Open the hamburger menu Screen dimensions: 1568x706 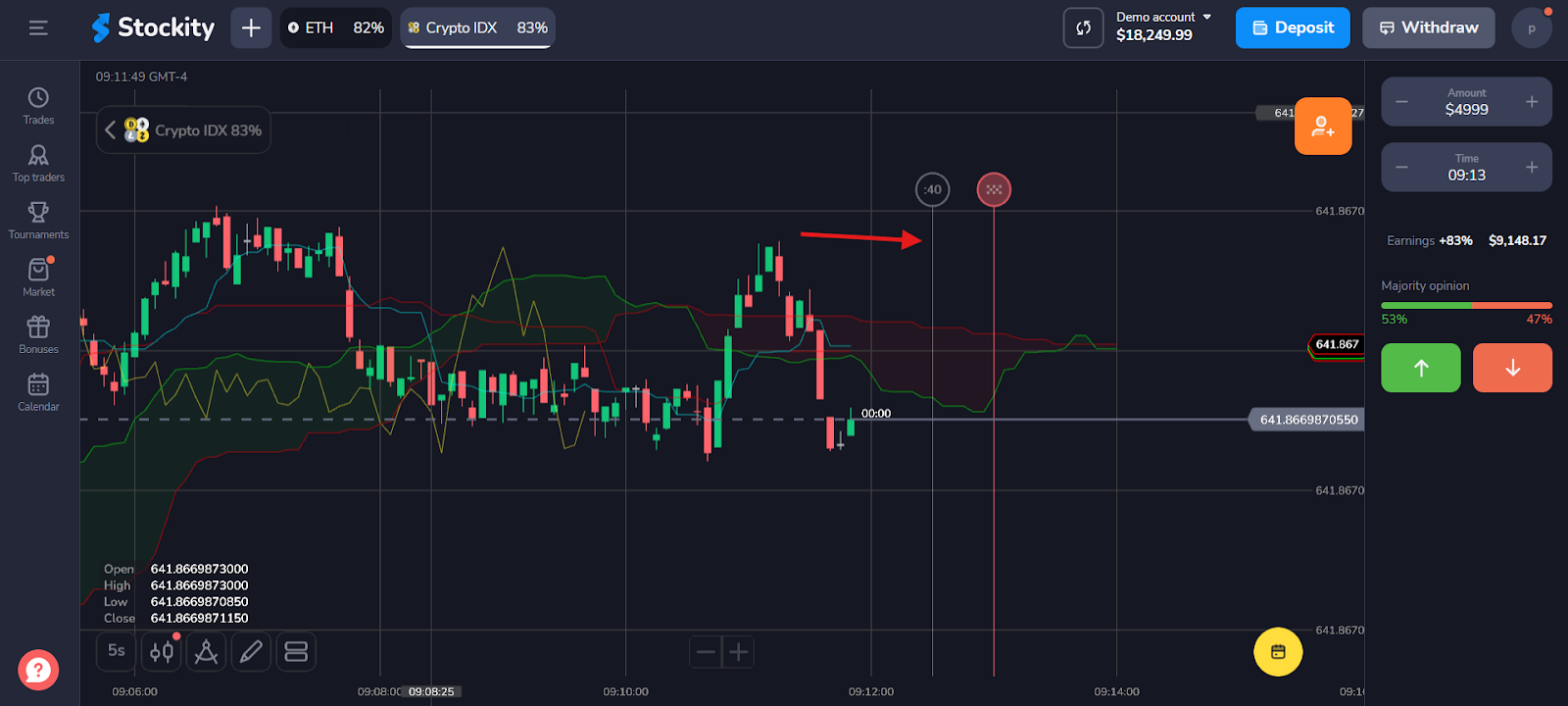tap(38, 28)
